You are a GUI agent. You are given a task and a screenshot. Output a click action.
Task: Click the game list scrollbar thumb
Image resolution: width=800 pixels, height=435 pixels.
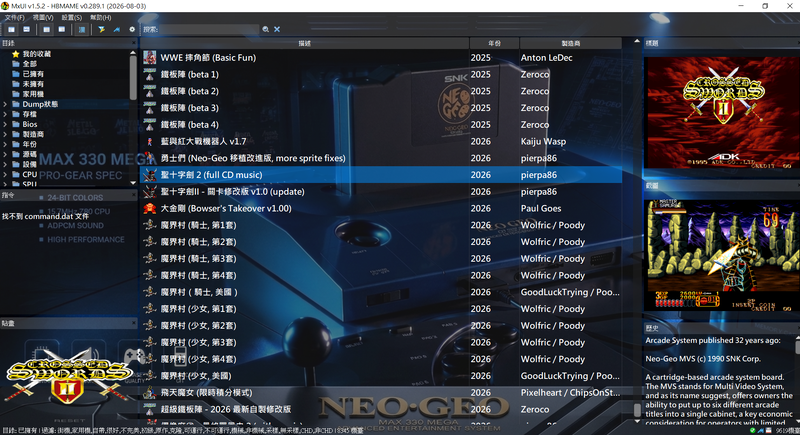coord(637,410)
